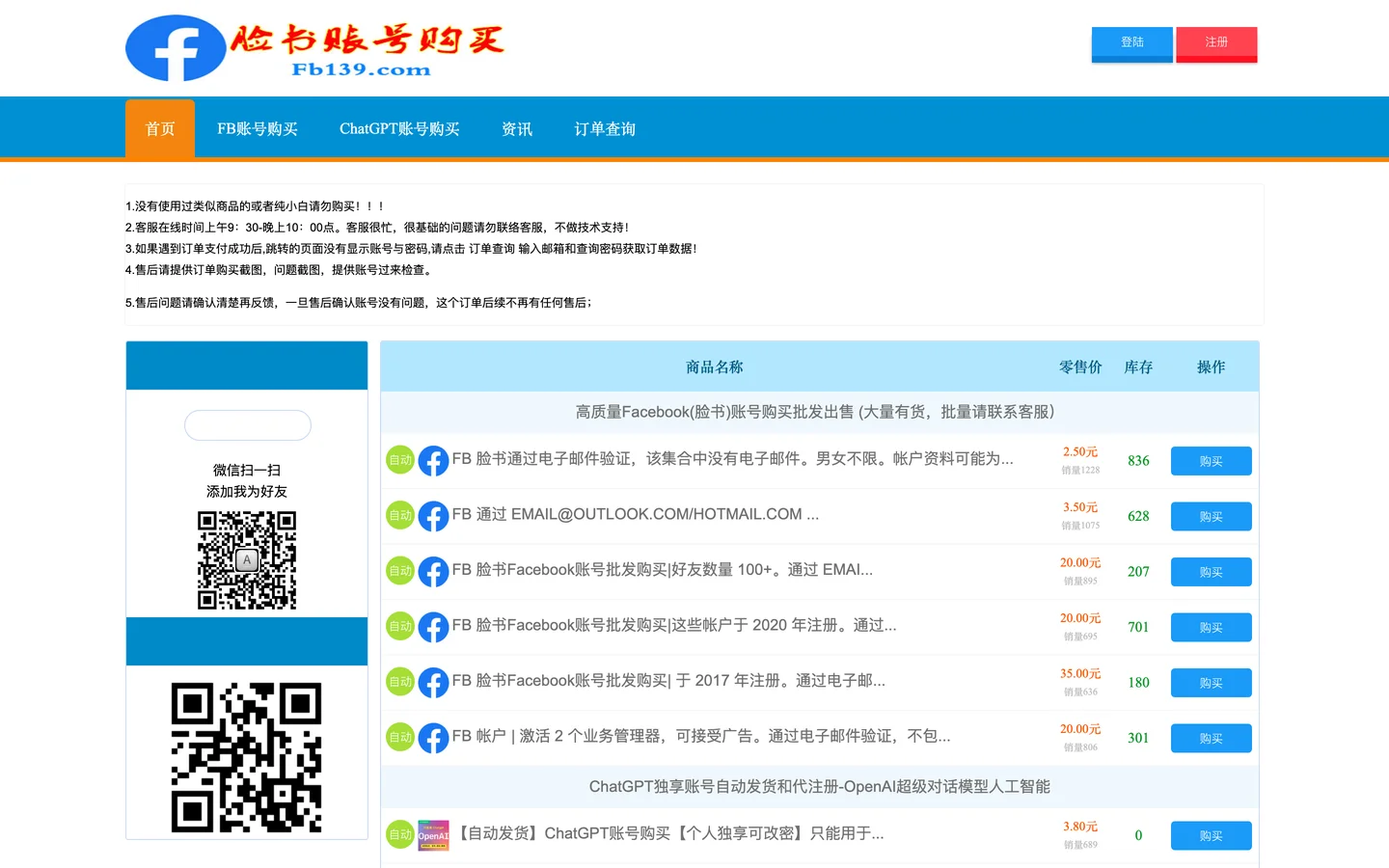Buy the 3.50元 Outlook/Hotmail account

[x=1212, y=517]
